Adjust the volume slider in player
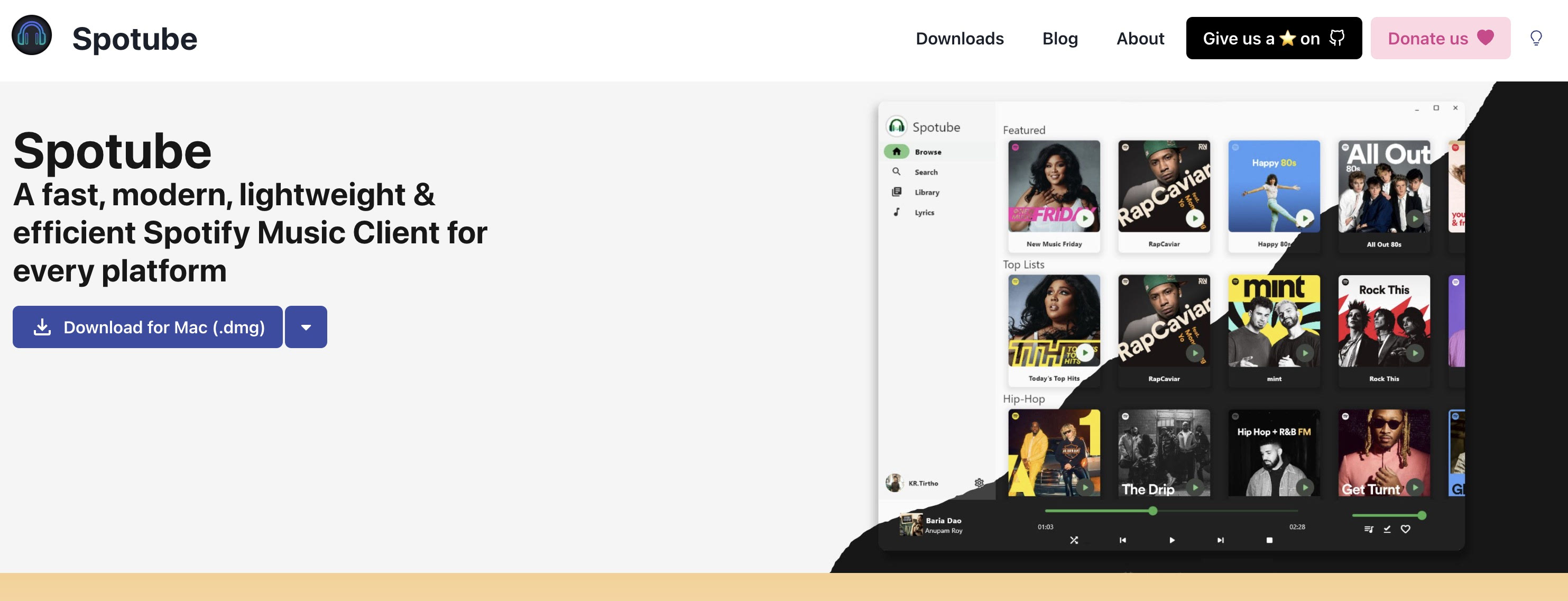This screenshot has height=601, width=1568. tap(1388, 515)
